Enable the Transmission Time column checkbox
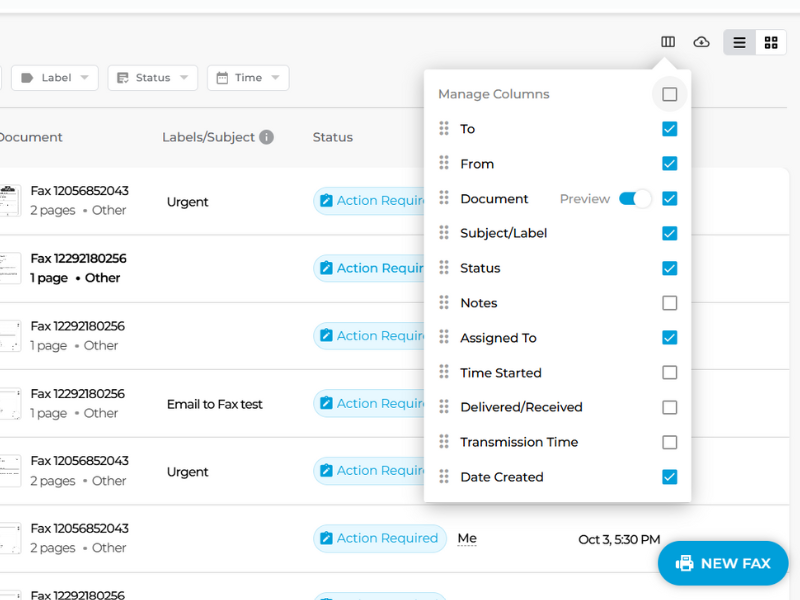The image size is (800, 600). point(669,442)
